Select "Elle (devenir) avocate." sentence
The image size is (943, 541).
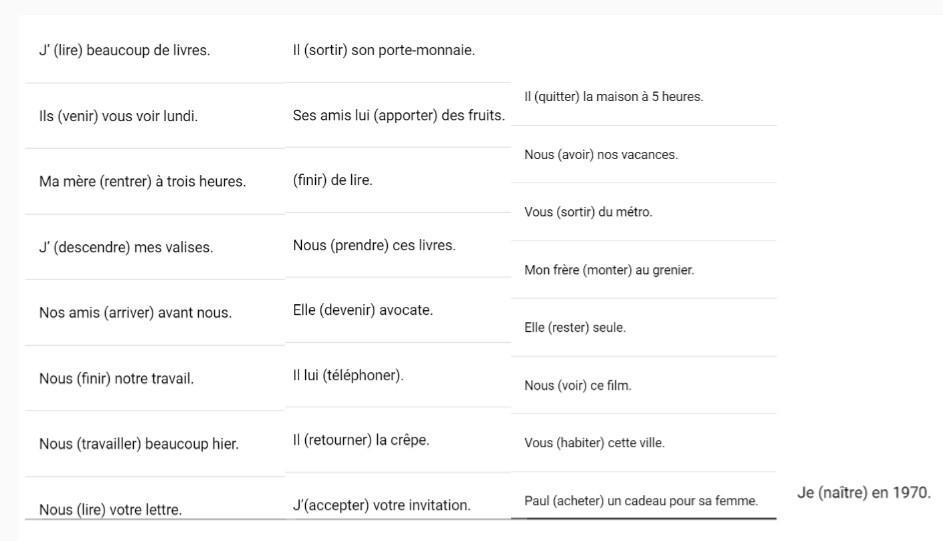(363, 310)
